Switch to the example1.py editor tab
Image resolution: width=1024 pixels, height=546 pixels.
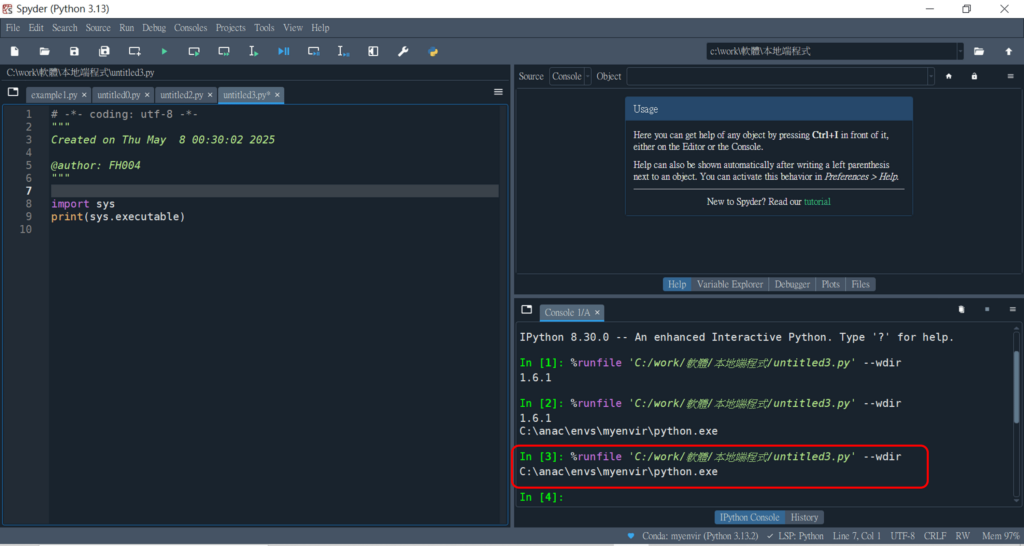(x=54, y=95)
